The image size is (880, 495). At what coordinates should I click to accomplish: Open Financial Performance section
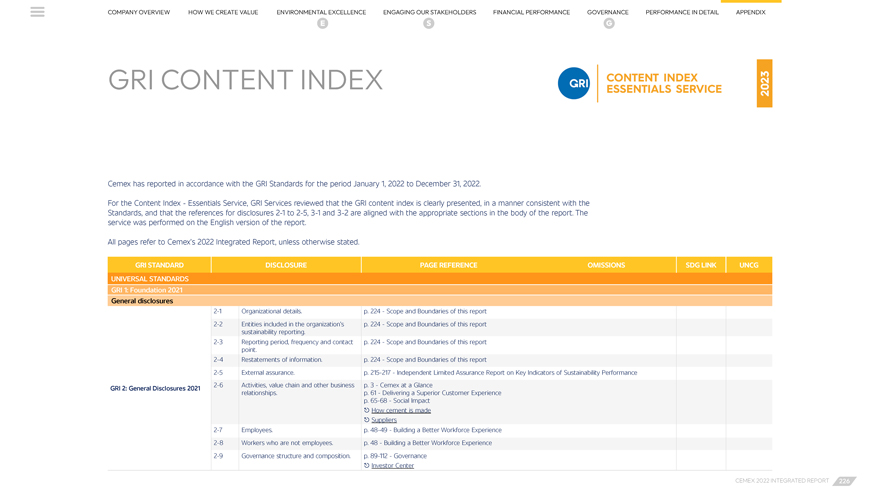531,12
